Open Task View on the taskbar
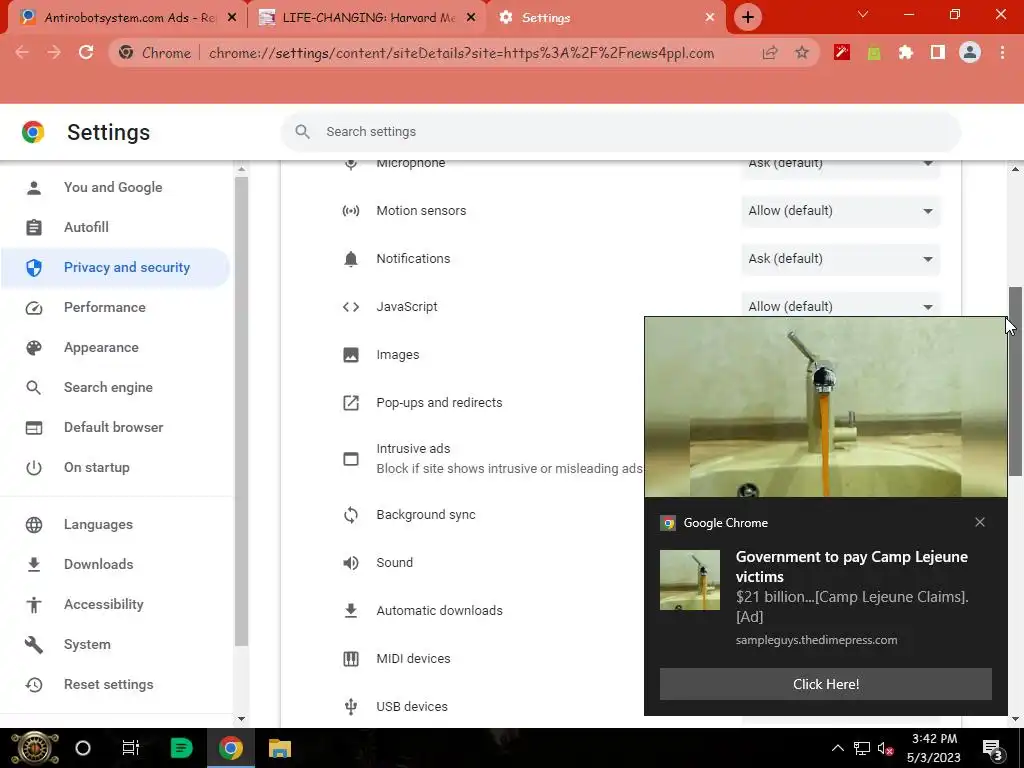The height and width of the screenshot is (768, 1024). pos(131,748)
